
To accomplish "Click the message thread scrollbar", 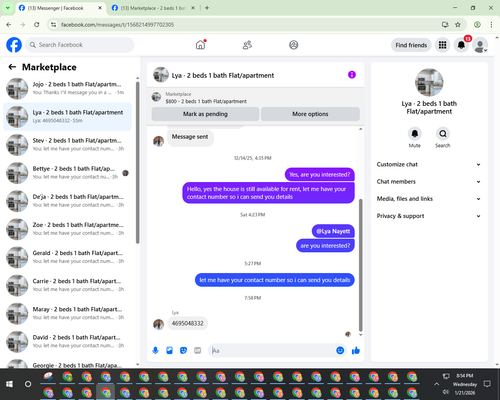I will pos(360,265).
